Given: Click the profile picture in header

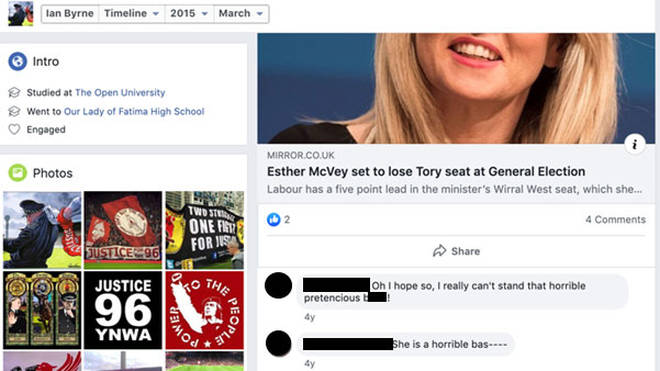Looking at the screenshot, I should click(21, 13).
